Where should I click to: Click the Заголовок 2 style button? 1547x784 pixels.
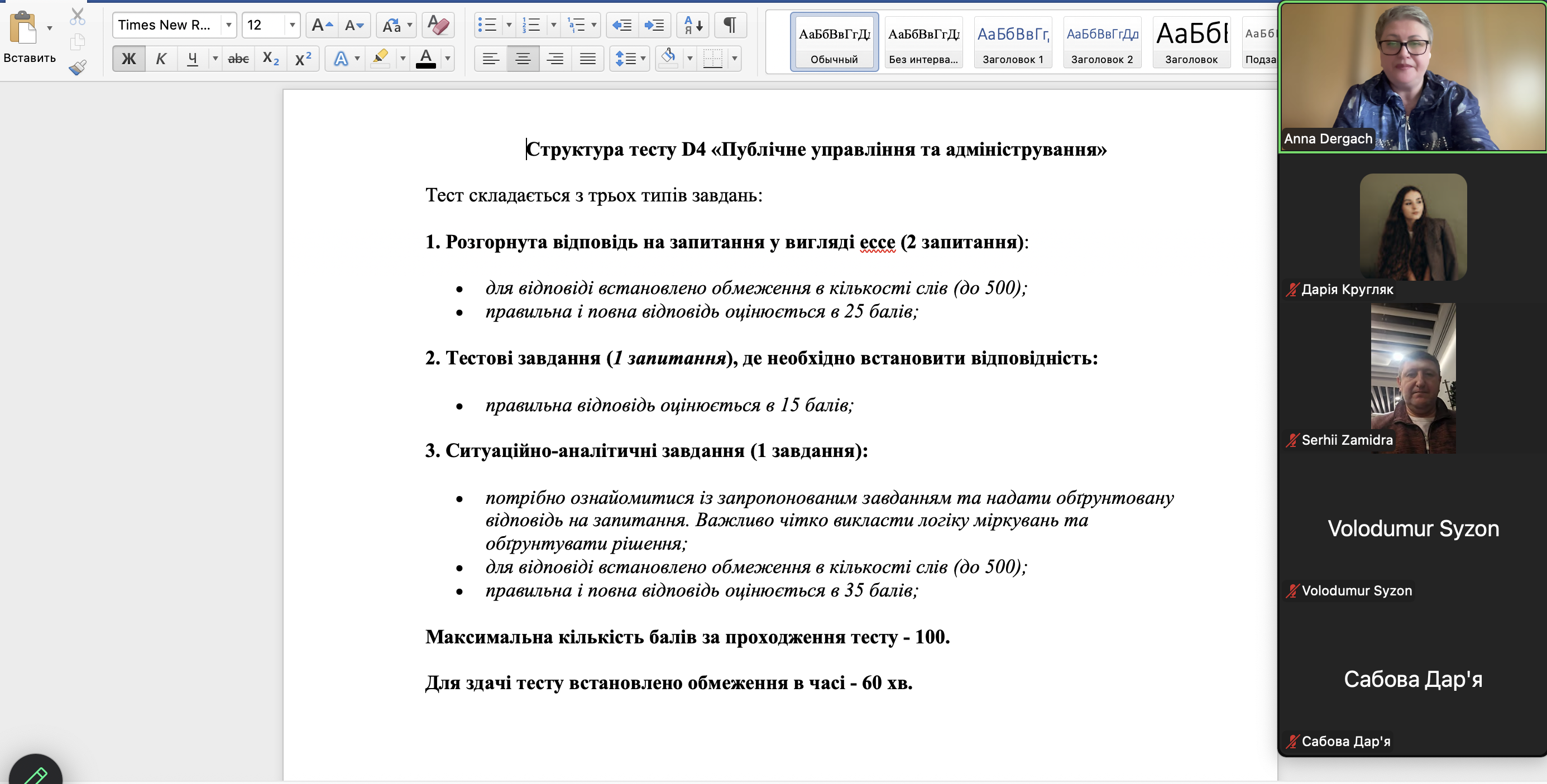tap(1101, 42)
